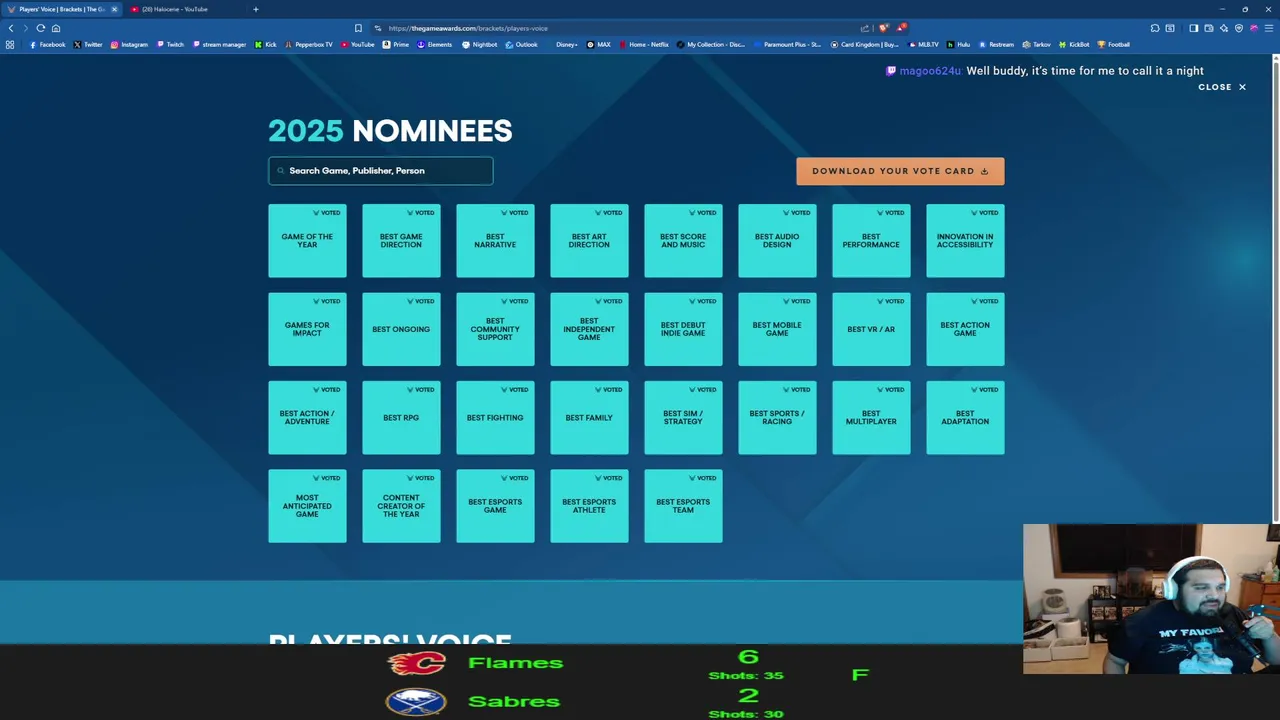Open the Games for Impact category

pos(307,329)
